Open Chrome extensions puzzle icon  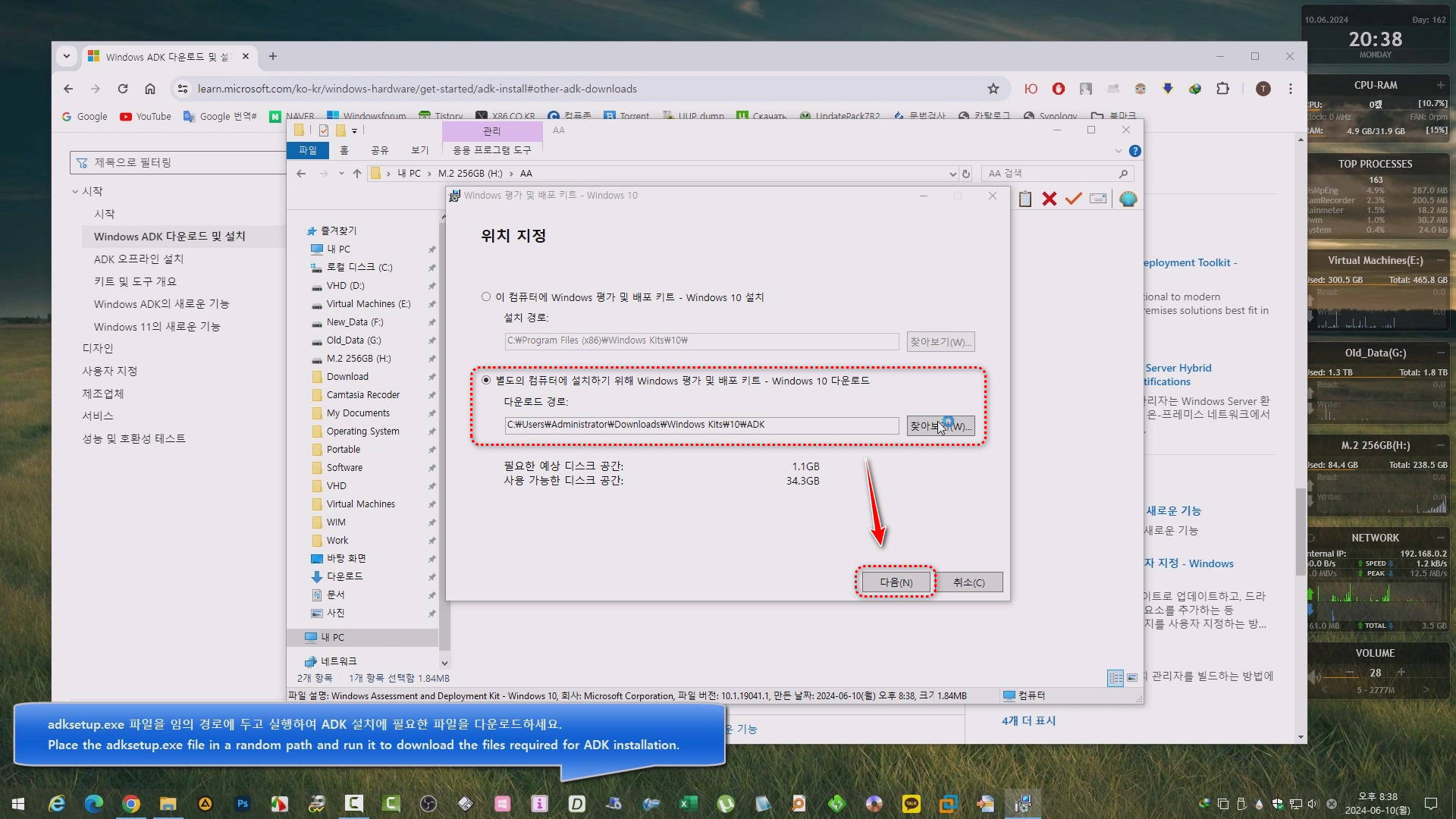(x=1222, y=89)
